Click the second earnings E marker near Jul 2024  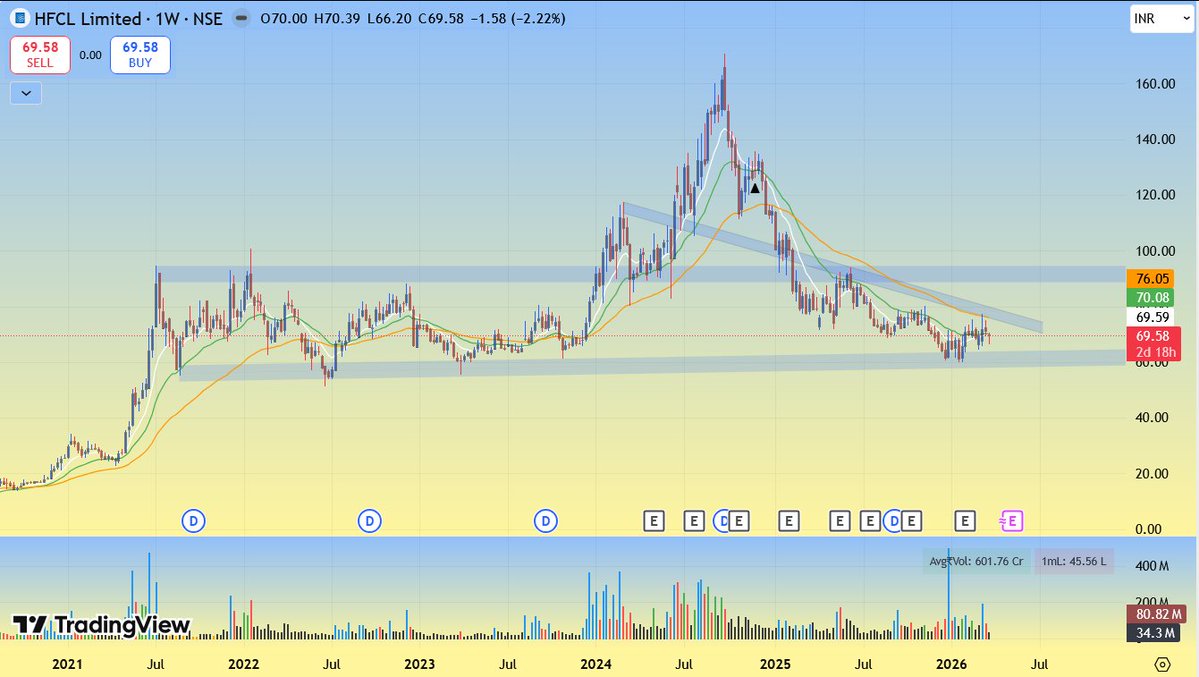click(694, 522)
